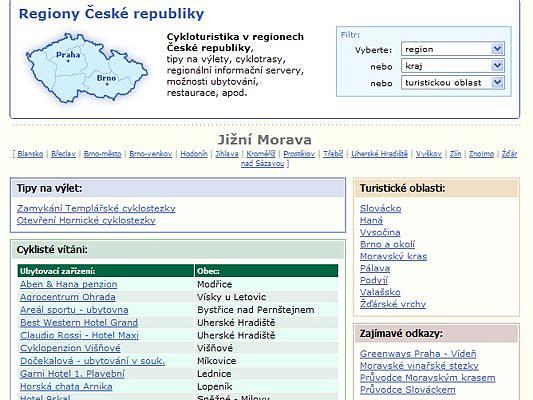
Task: Expand the kraj dropdown
Action: click(453, 66)
